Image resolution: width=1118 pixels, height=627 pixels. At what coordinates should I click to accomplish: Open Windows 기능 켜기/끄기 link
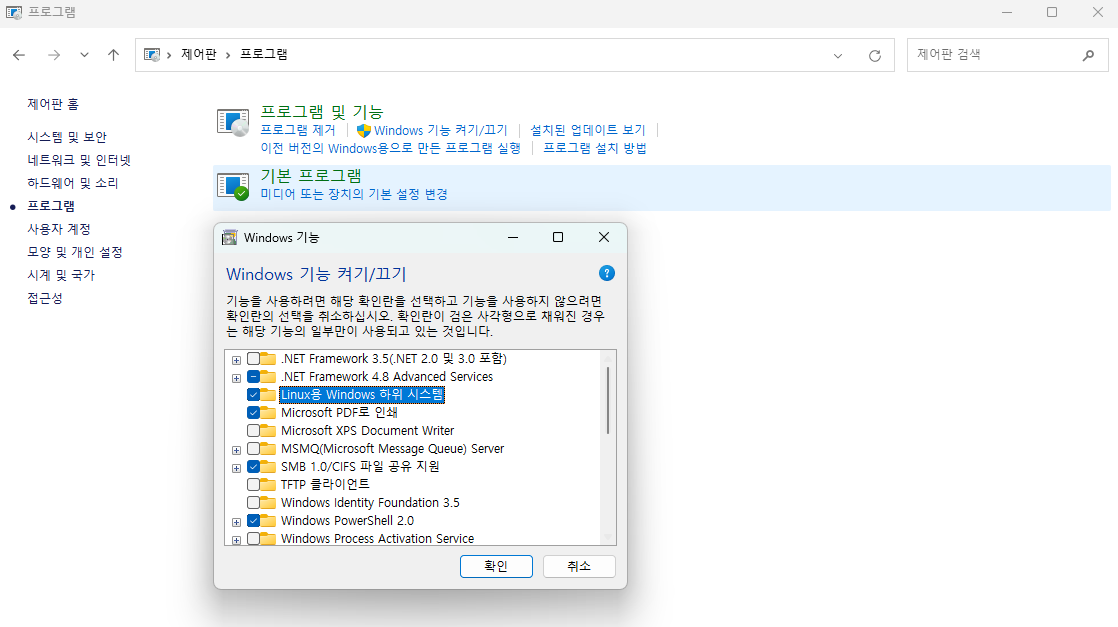pyautogui.click(x=441, y=131)
